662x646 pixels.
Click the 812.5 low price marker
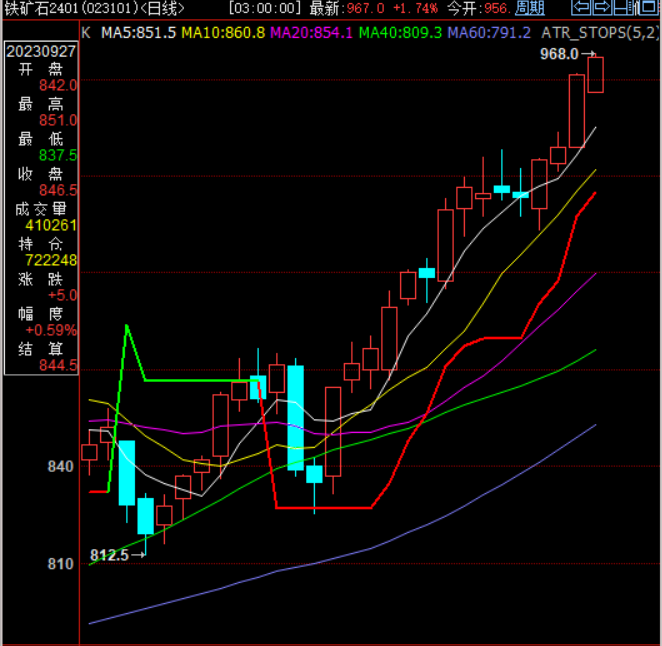coord(110,555)
